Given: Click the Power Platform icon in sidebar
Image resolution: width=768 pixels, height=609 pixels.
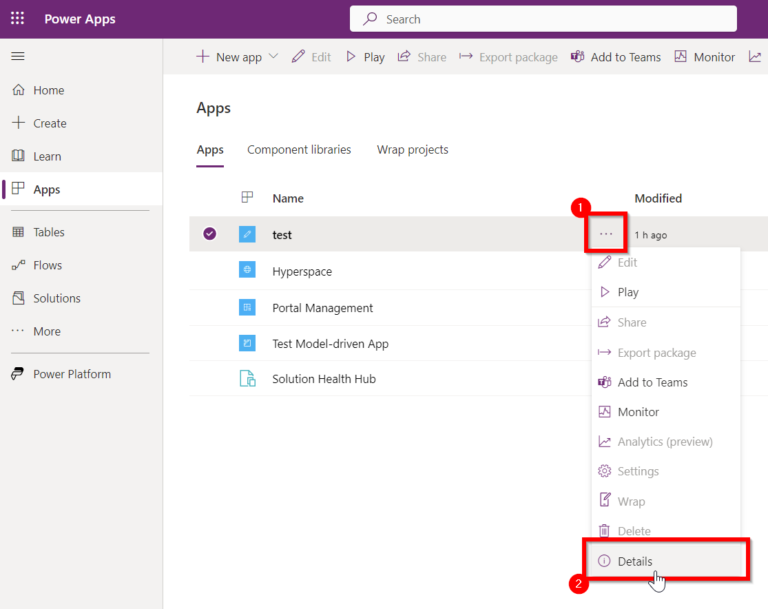Looking at the screenshot, I should click(x=18, y=374).
